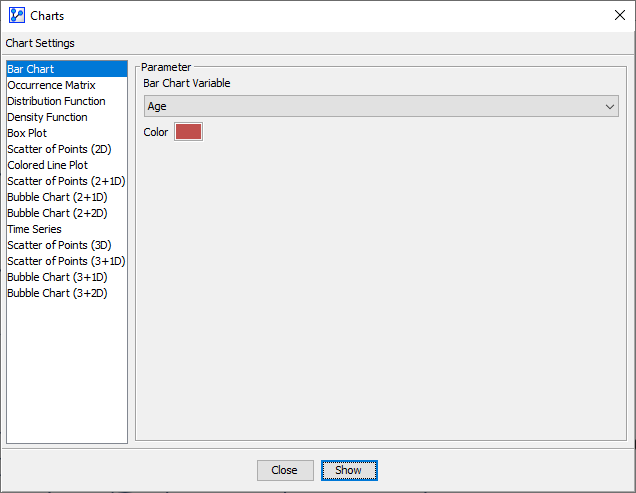The height and width of the screenshot is (493, 636).
Task: Expand the Bar Chart Variable dropdown
Action: tap(381, 106)
